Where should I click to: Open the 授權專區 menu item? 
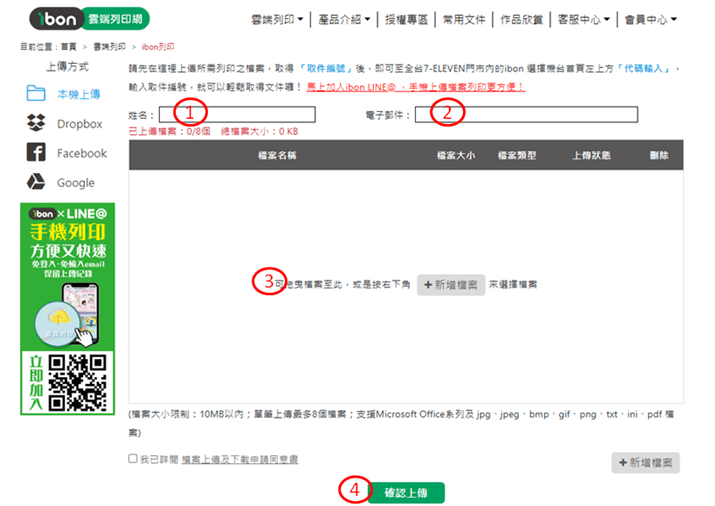click(406, 20)
